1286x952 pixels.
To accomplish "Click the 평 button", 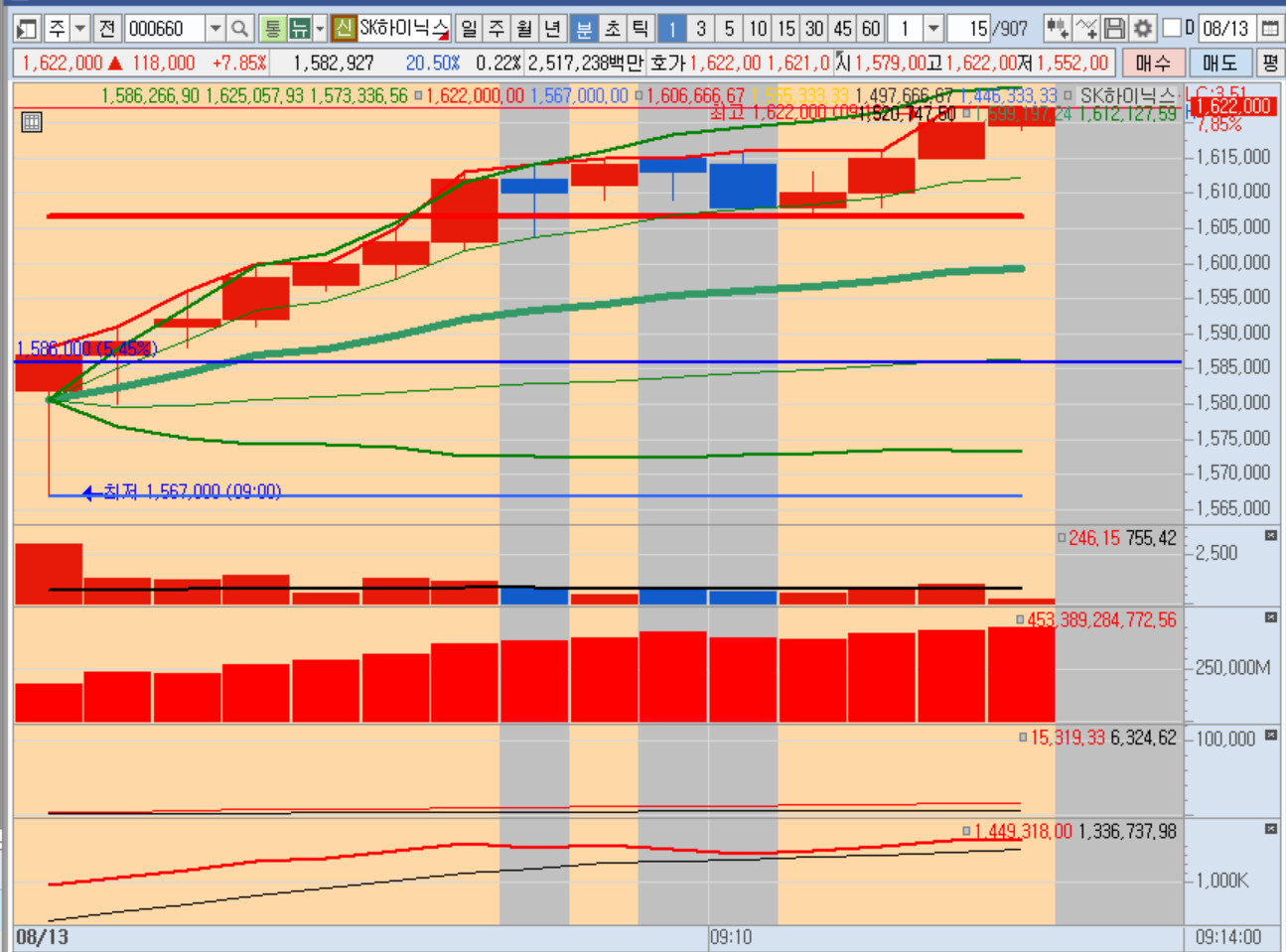I will [x=1270, y=64].
